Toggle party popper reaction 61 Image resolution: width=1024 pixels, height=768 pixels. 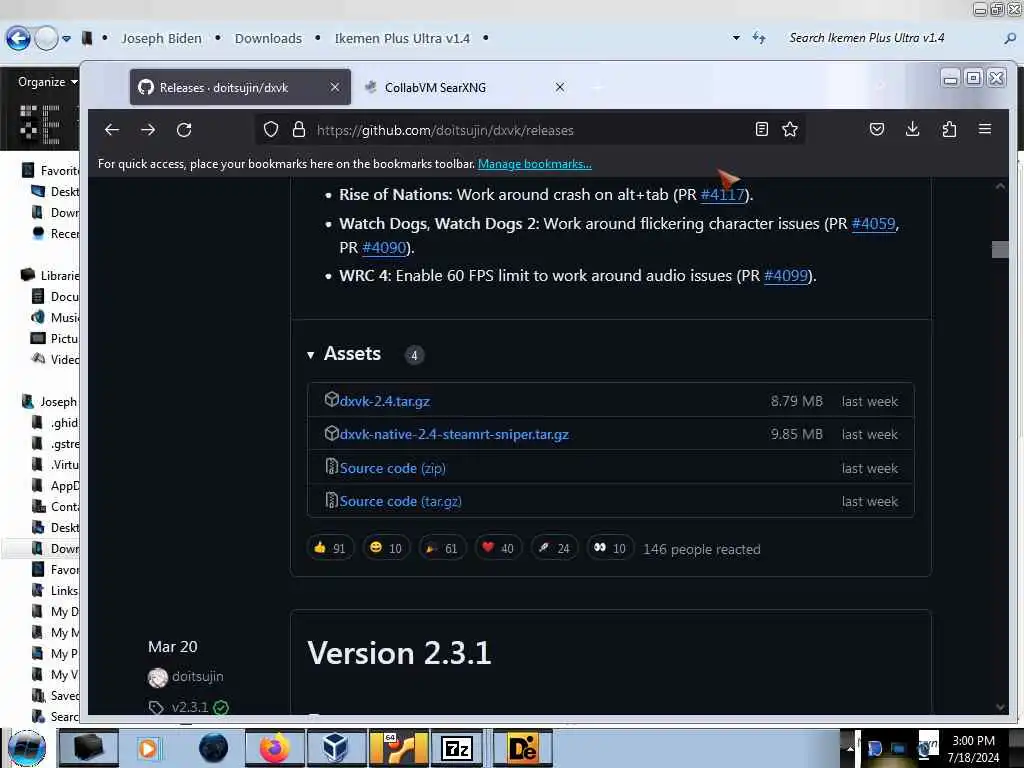pos(442,548)
